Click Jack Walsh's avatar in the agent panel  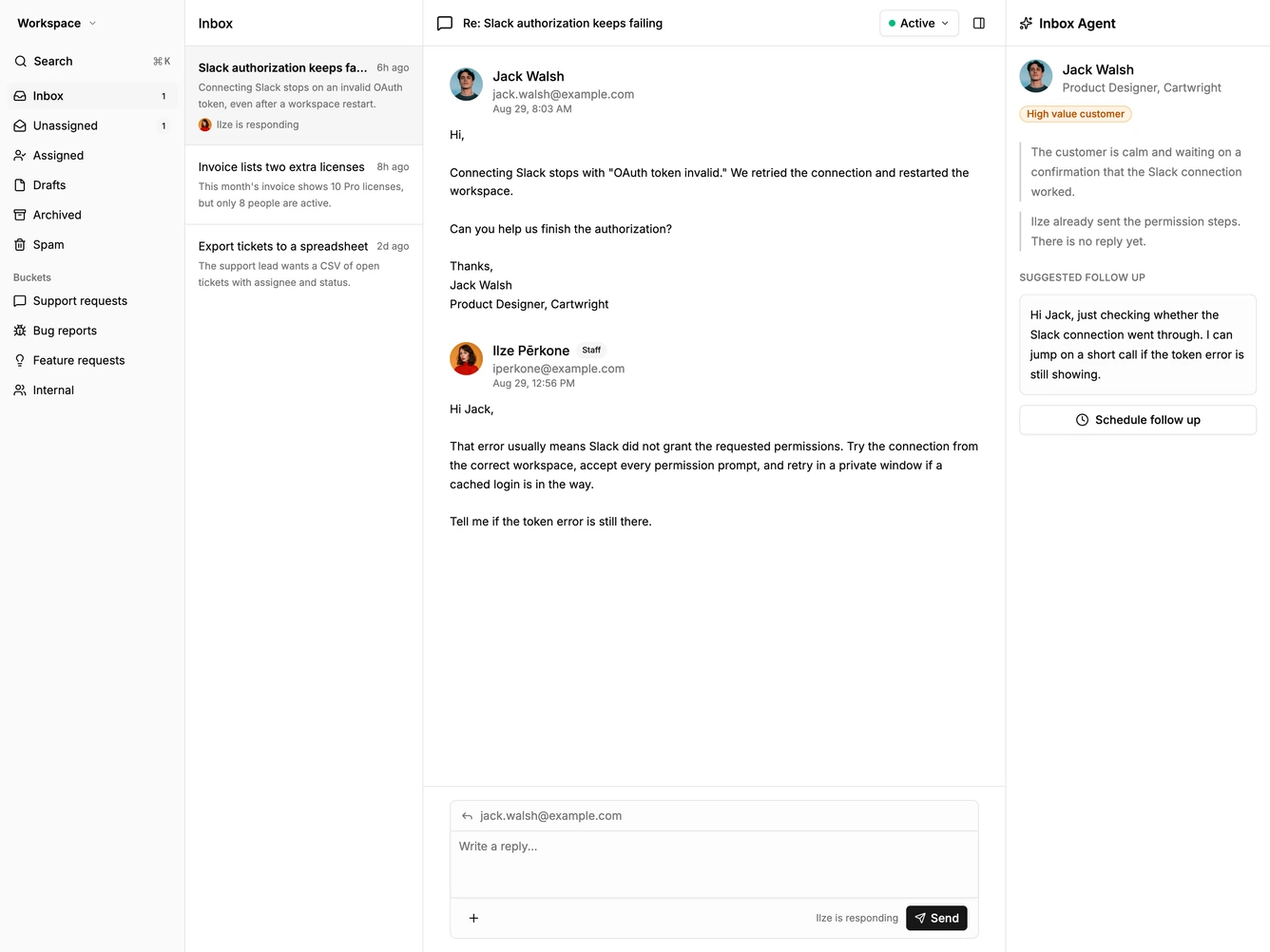[x=1035, y=76]
